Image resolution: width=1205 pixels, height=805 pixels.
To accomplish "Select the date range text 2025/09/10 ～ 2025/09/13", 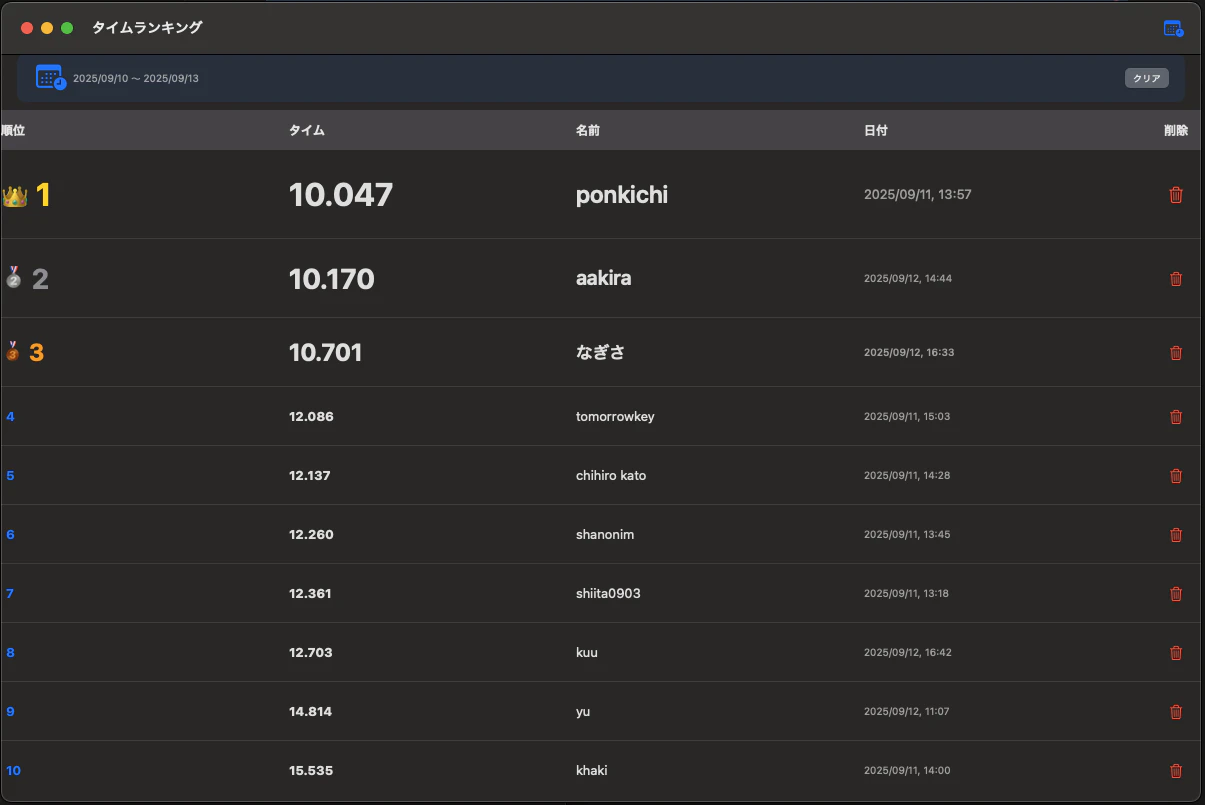I will click(x=136, y=78).
